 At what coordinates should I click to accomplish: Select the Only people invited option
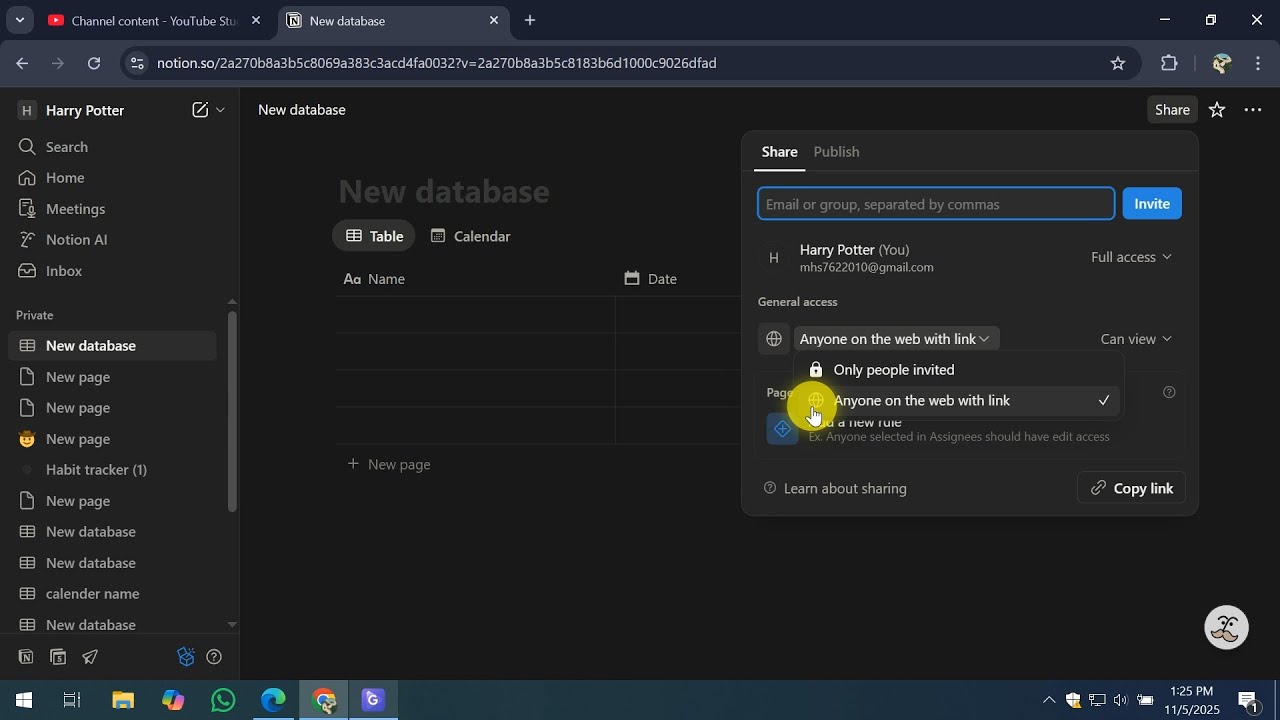959,370
